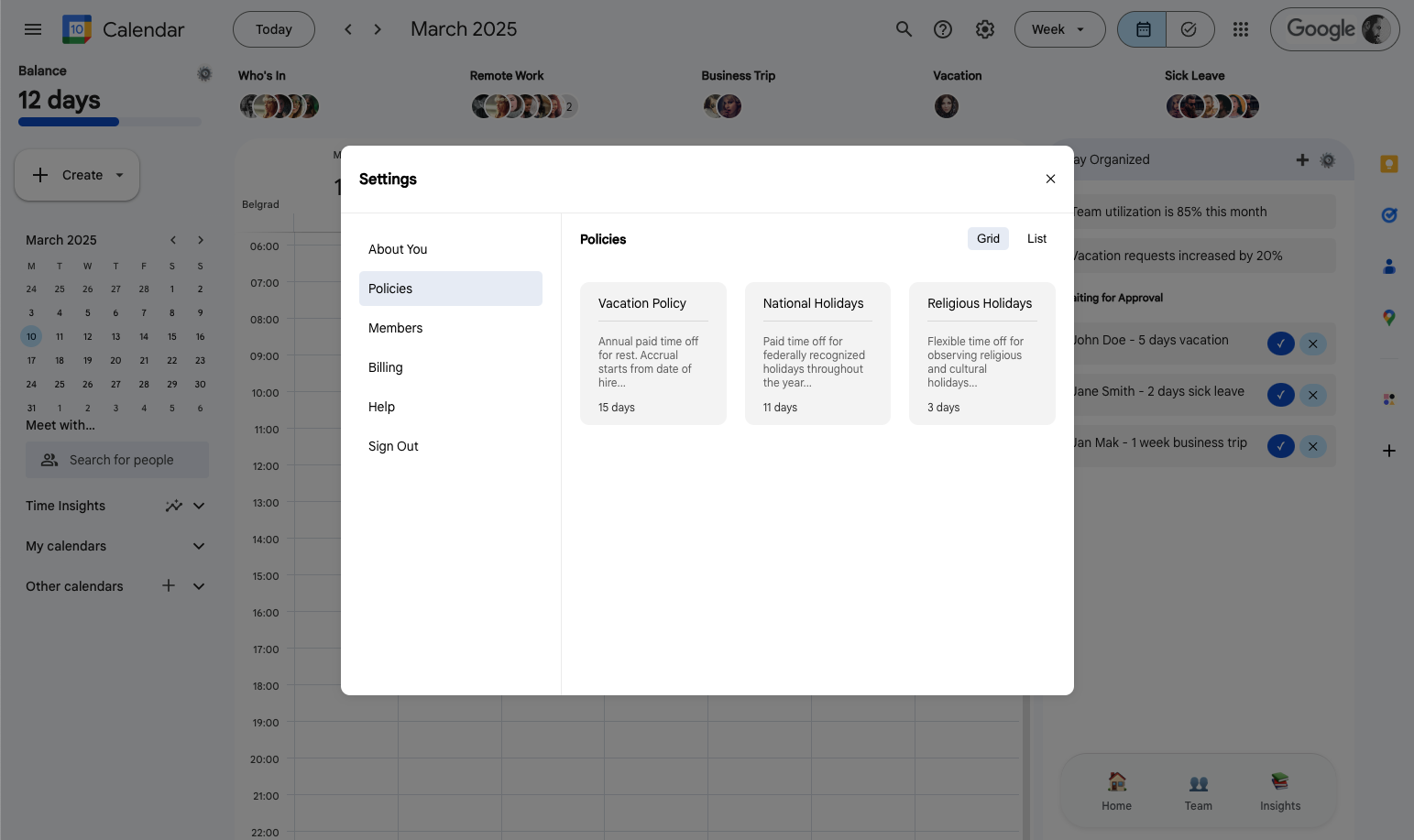Open Google apps grid
The width and height of the screenshot is (1414, 840).
pyautogui.click(x=1241, y=29)
